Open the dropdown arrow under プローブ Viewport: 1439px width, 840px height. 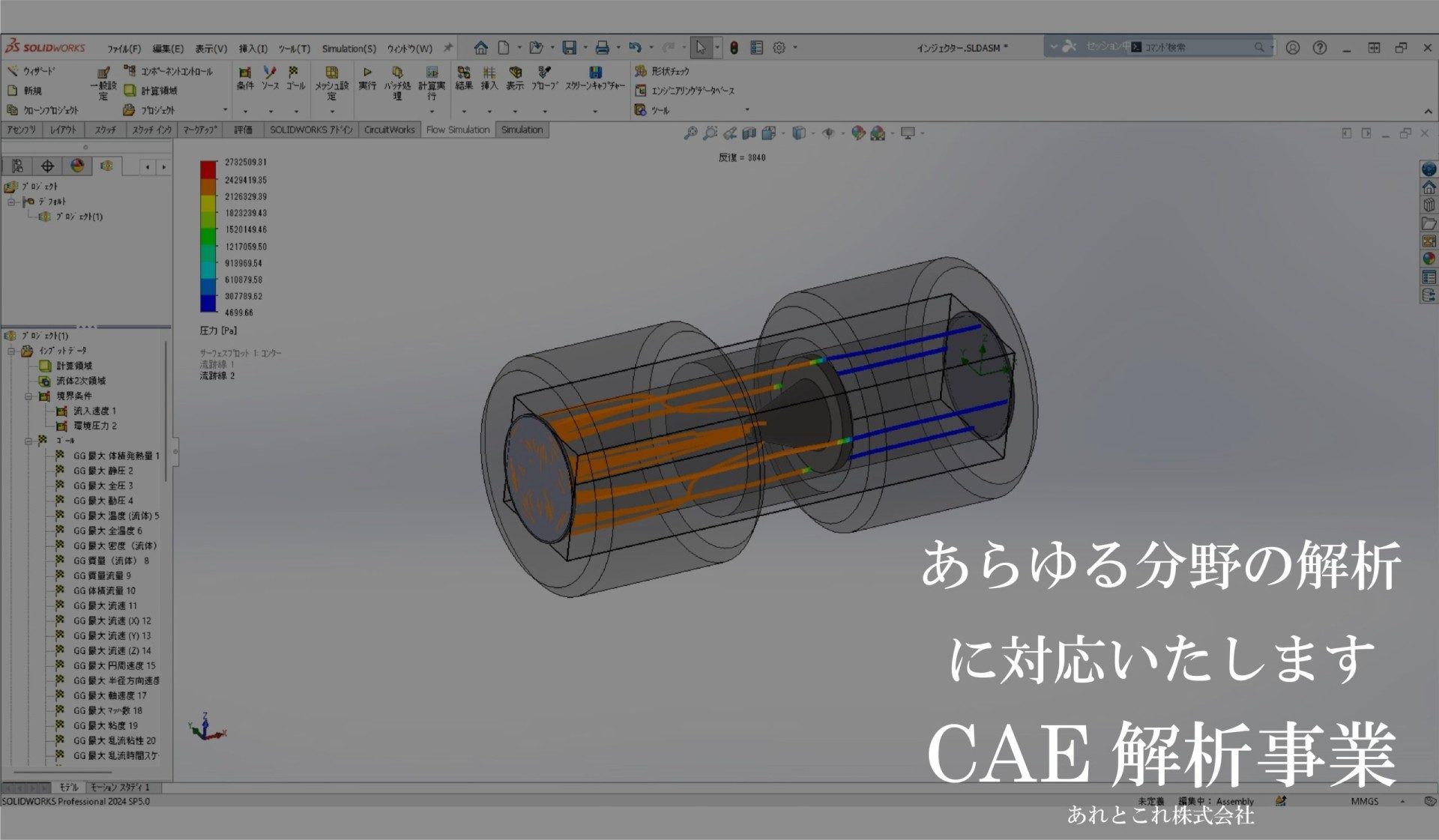(x=545, y=112)
